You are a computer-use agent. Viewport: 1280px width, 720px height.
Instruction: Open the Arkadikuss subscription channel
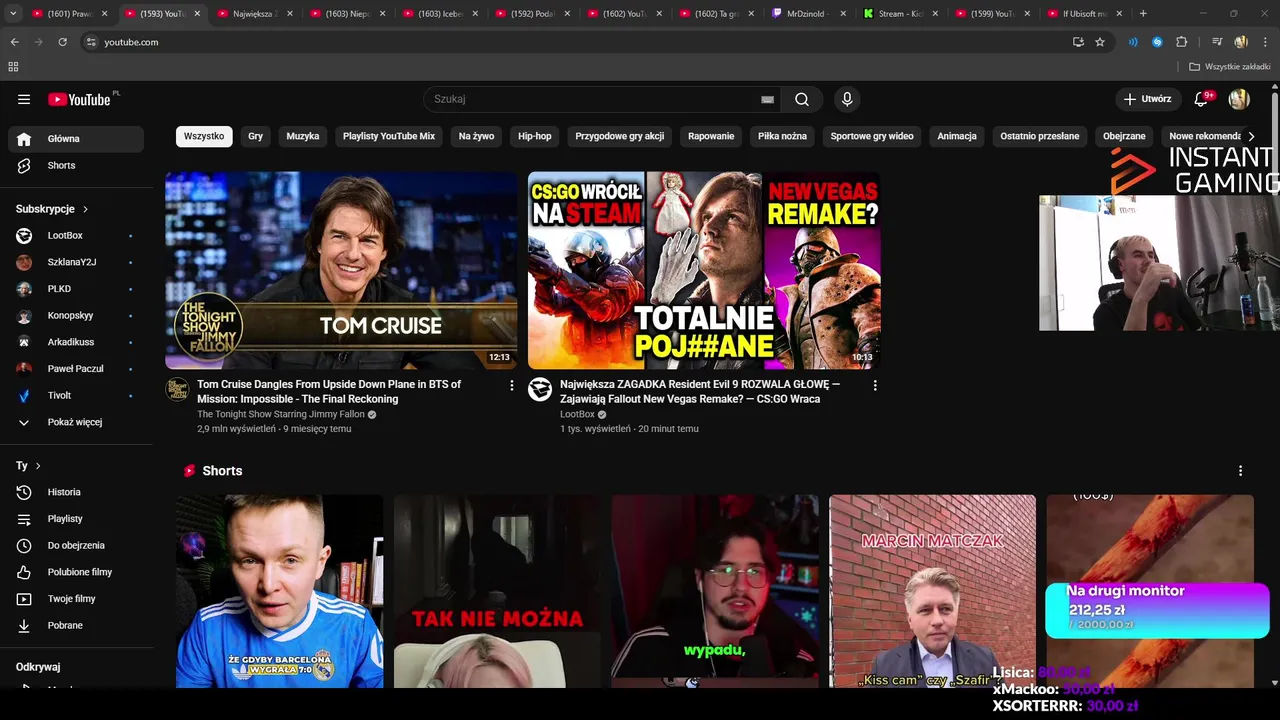(x=76, y=342)
